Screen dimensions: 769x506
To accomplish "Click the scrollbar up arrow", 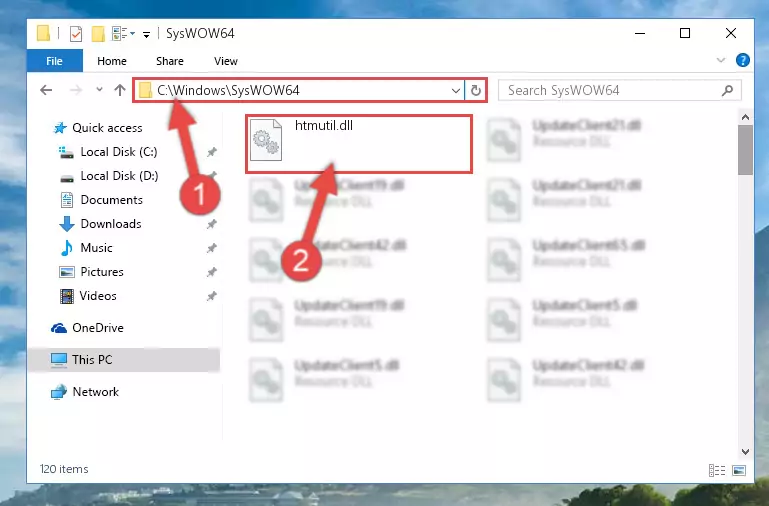I will (x=745, y=117).
